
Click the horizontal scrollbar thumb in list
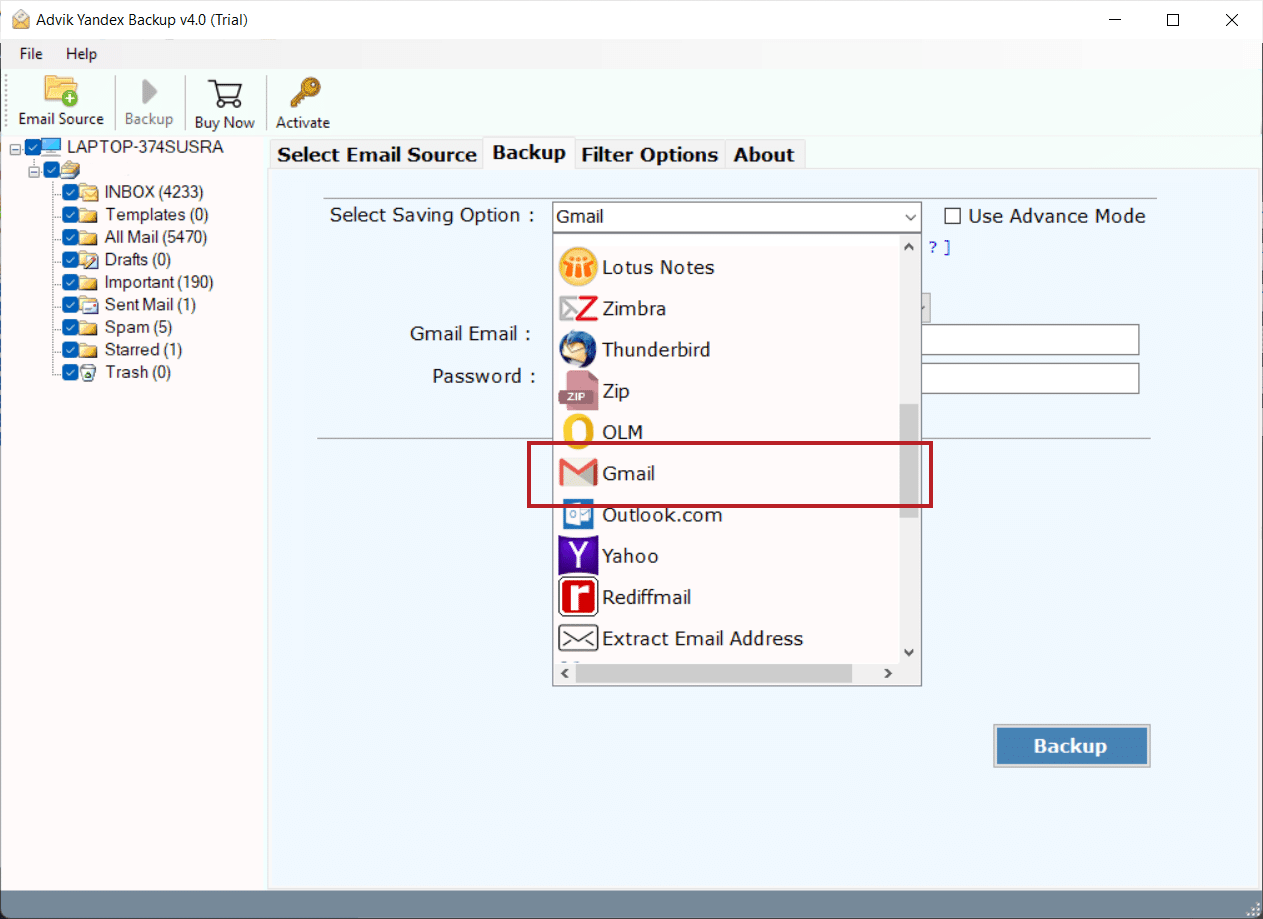tap(714, 674)
